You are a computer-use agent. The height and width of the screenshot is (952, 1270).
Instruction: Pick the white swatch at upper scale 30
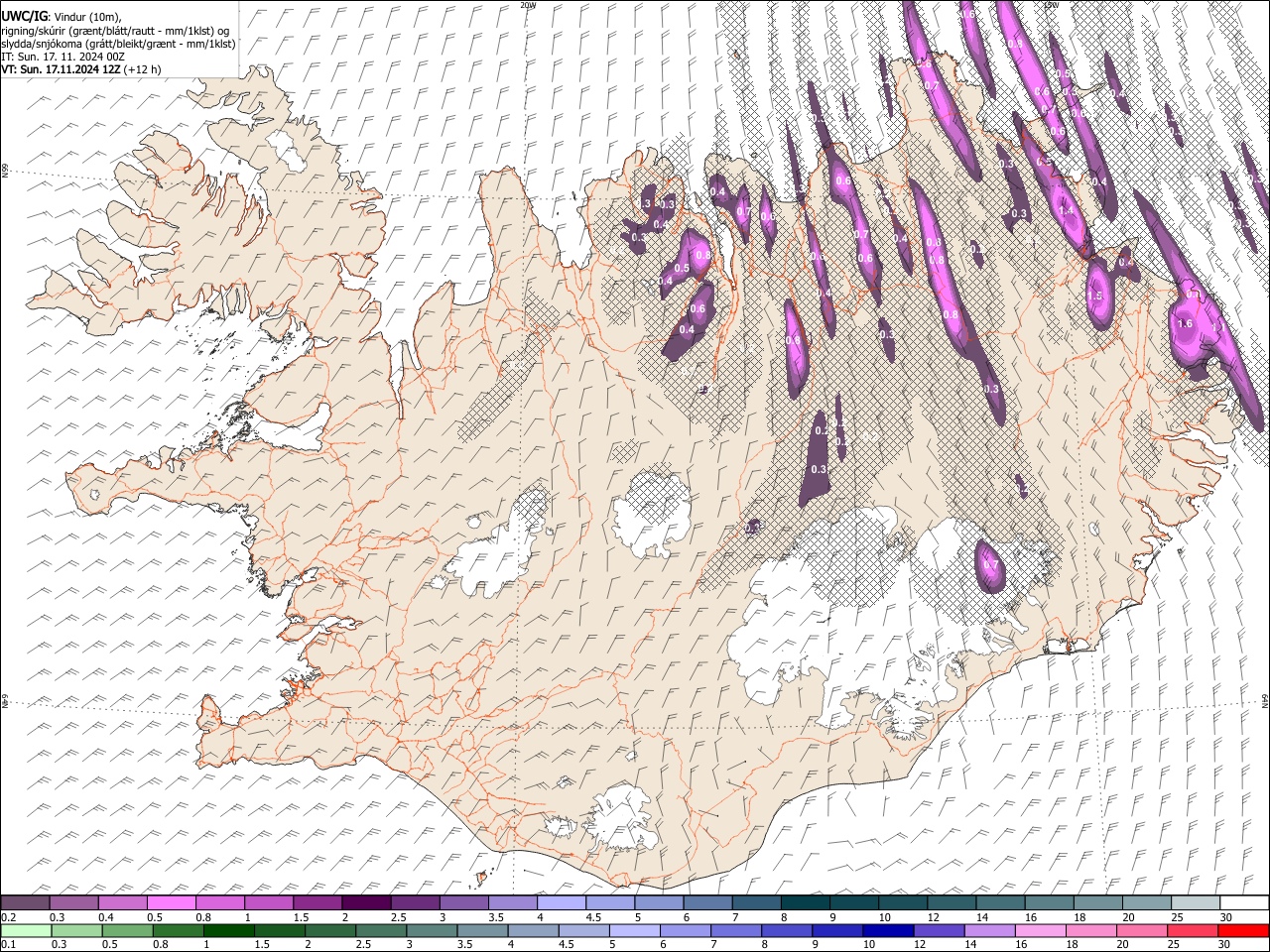coord(1244,903)
